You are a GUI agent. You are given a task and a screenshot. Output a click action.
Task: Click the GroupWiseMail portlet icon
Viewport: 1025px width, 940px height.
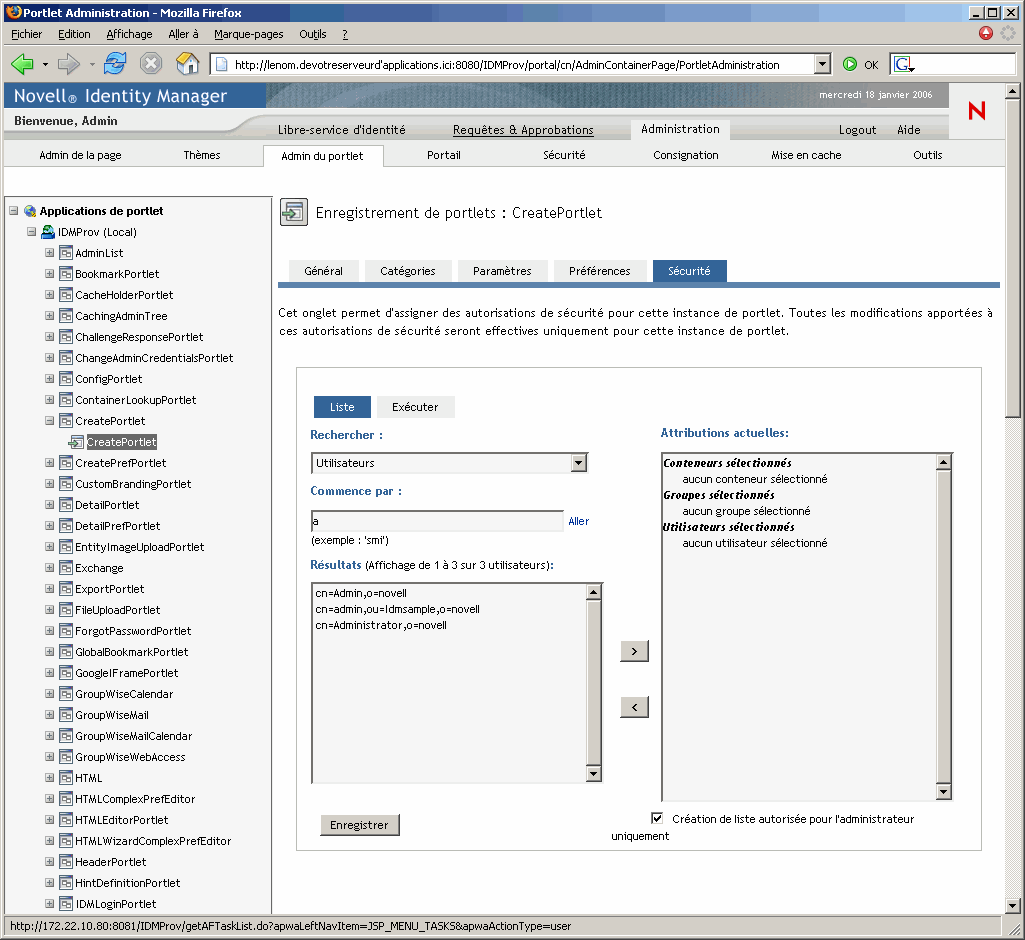[x=65, y=715]
